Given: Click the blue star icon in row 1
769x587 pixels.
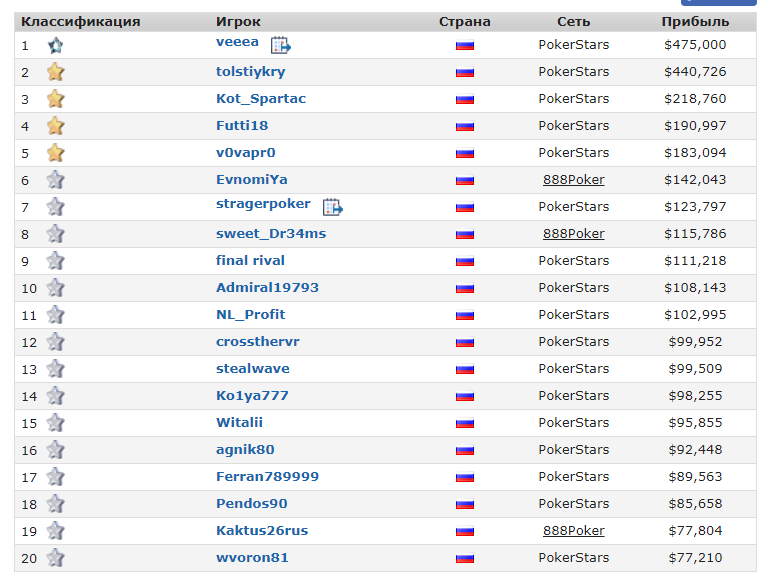Looking at the screenshot, I should point(55,46).
